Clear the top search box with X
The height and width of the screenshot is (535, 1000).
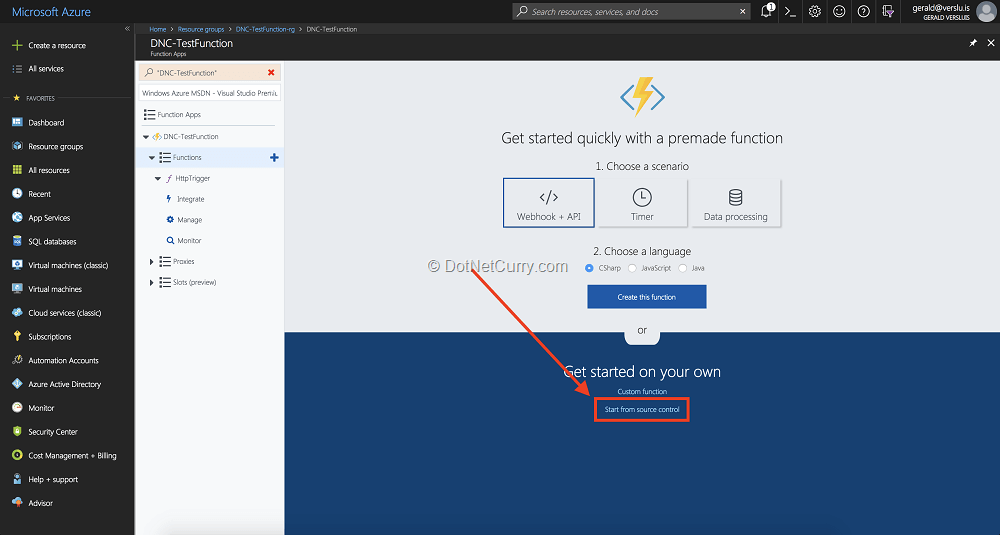[742, 11]
